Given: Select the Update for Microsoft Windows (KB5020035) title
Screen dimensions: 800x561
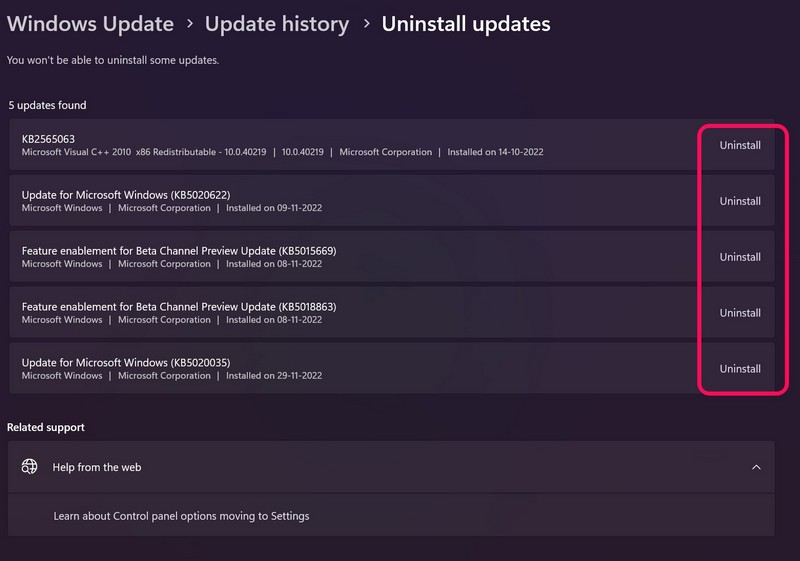Looking at the screenshot, I should pos(126,362).
